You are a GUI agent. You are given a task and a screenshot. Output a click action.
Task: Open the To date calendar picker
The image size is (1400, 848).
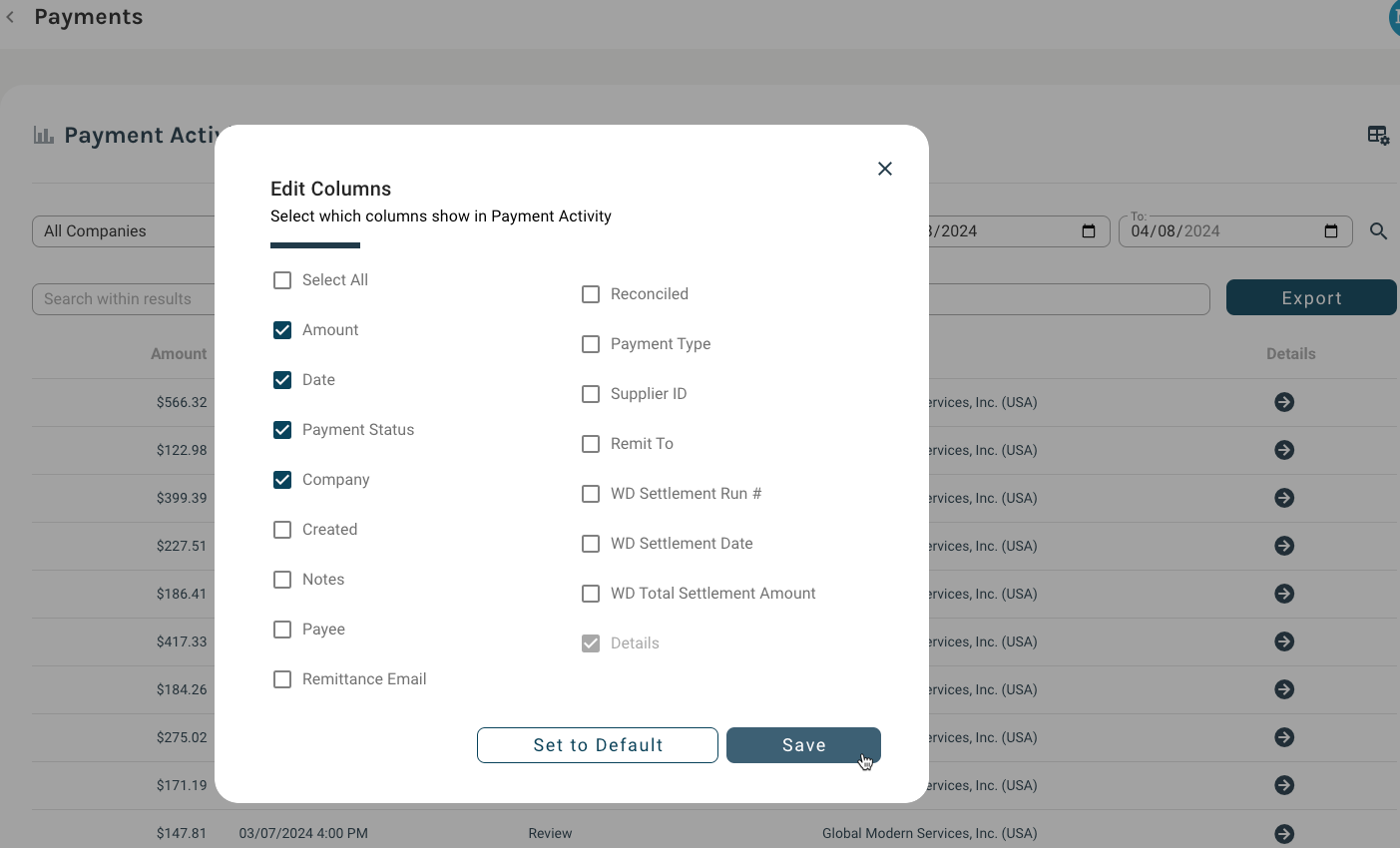(1330, 230)
